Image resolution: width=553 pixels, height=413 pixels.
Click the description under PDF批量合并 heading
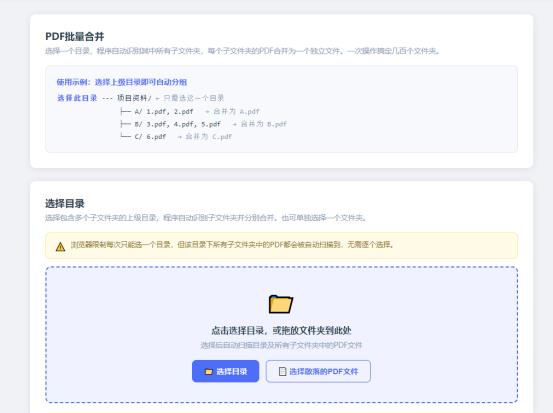coord(243,51)
